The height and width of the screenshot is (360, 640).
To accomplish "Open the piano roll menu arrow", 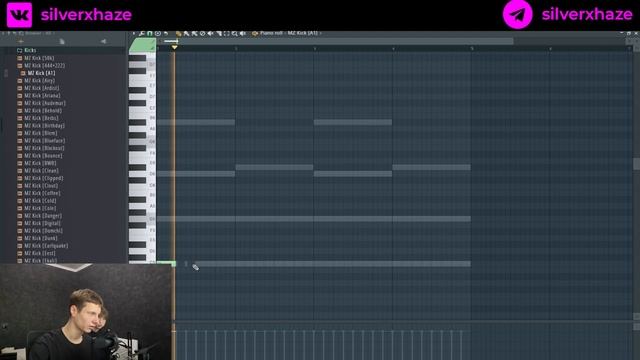I will click(133, 33).
